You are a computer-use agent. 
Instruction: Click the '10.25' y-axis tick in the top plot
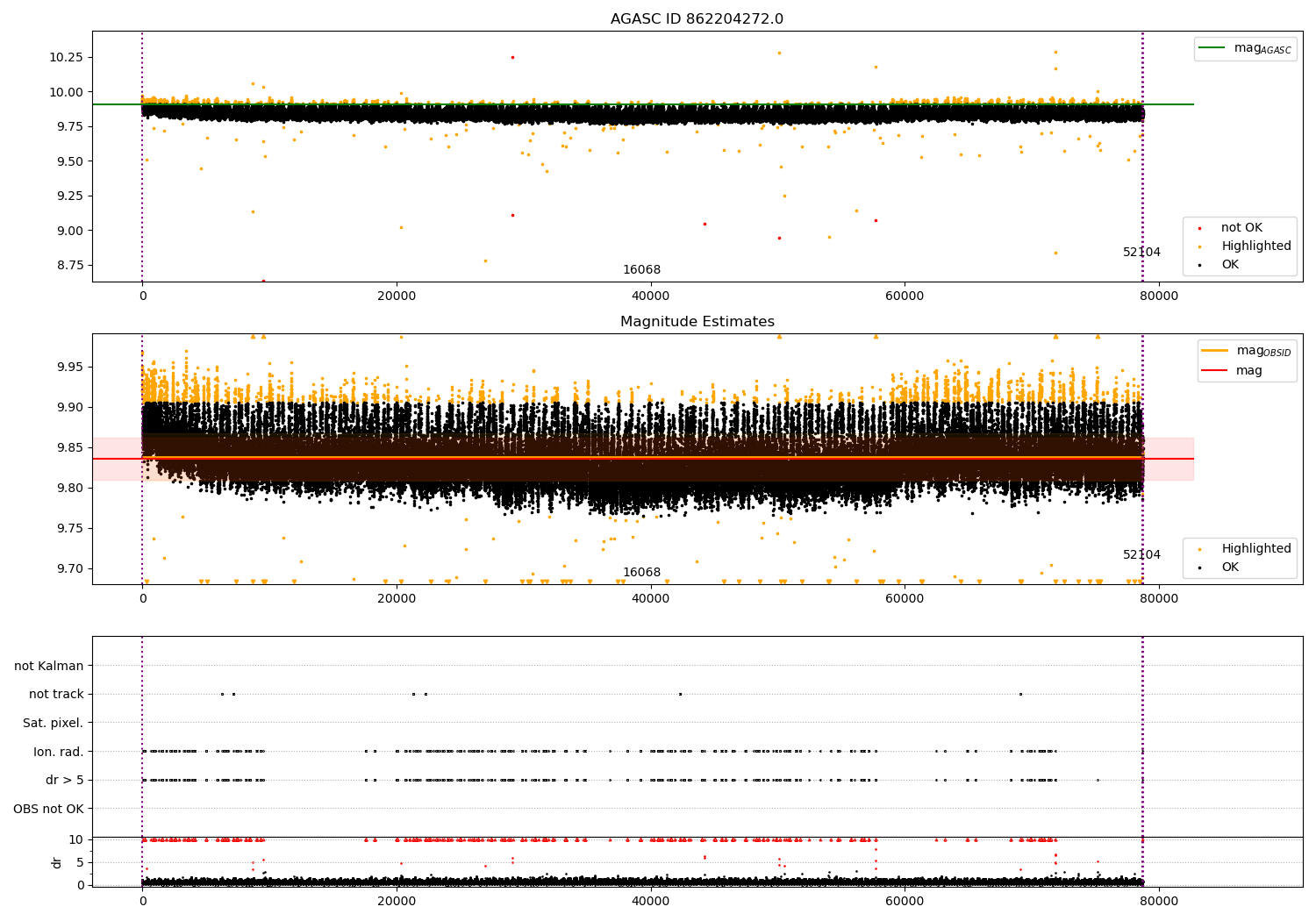tap(66, 57)
